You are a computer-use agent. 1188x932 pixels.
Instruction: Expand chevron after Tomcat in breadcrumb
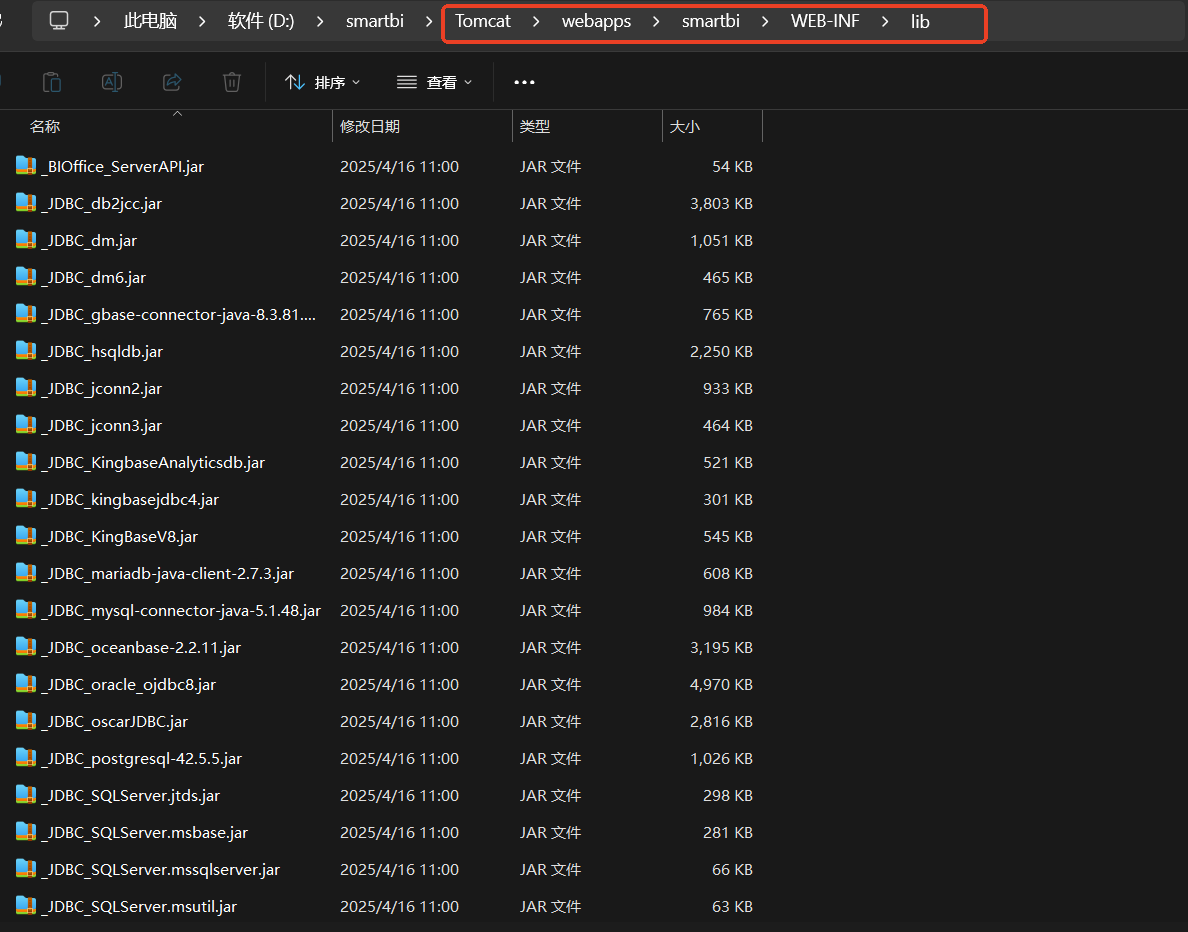[536, 21]
